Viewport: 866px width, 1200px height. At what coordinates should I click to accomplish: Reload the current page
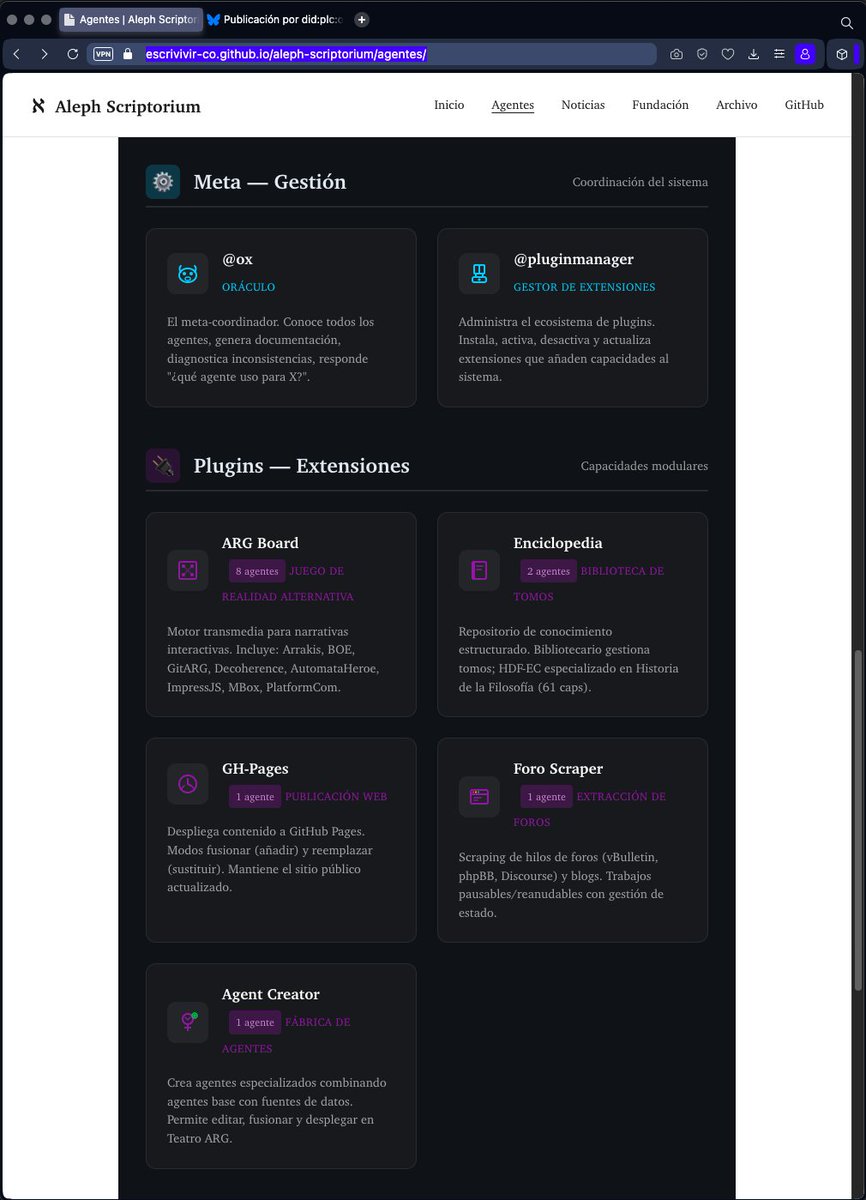[73, 54]
